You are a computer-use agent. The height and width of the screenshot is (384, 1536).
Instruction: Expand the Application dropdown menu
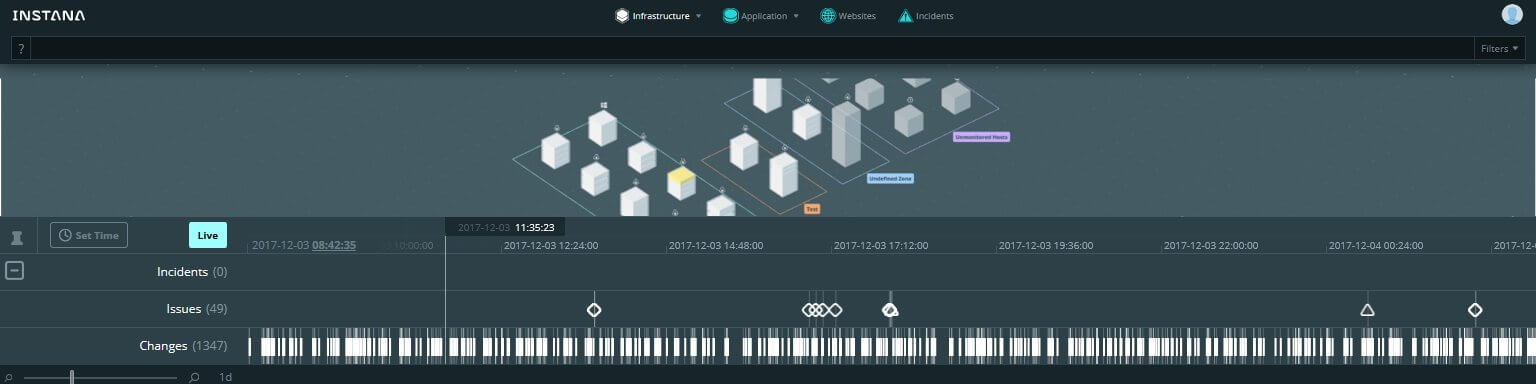point(760,16)
